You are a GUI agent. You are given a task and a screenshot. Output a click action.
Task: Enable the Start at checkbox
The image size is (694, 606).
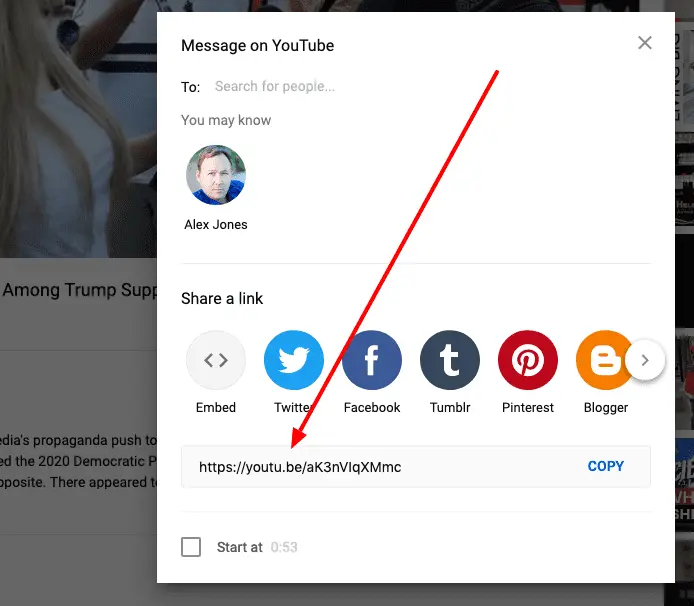pyautogui.click(x=191, y=547)
